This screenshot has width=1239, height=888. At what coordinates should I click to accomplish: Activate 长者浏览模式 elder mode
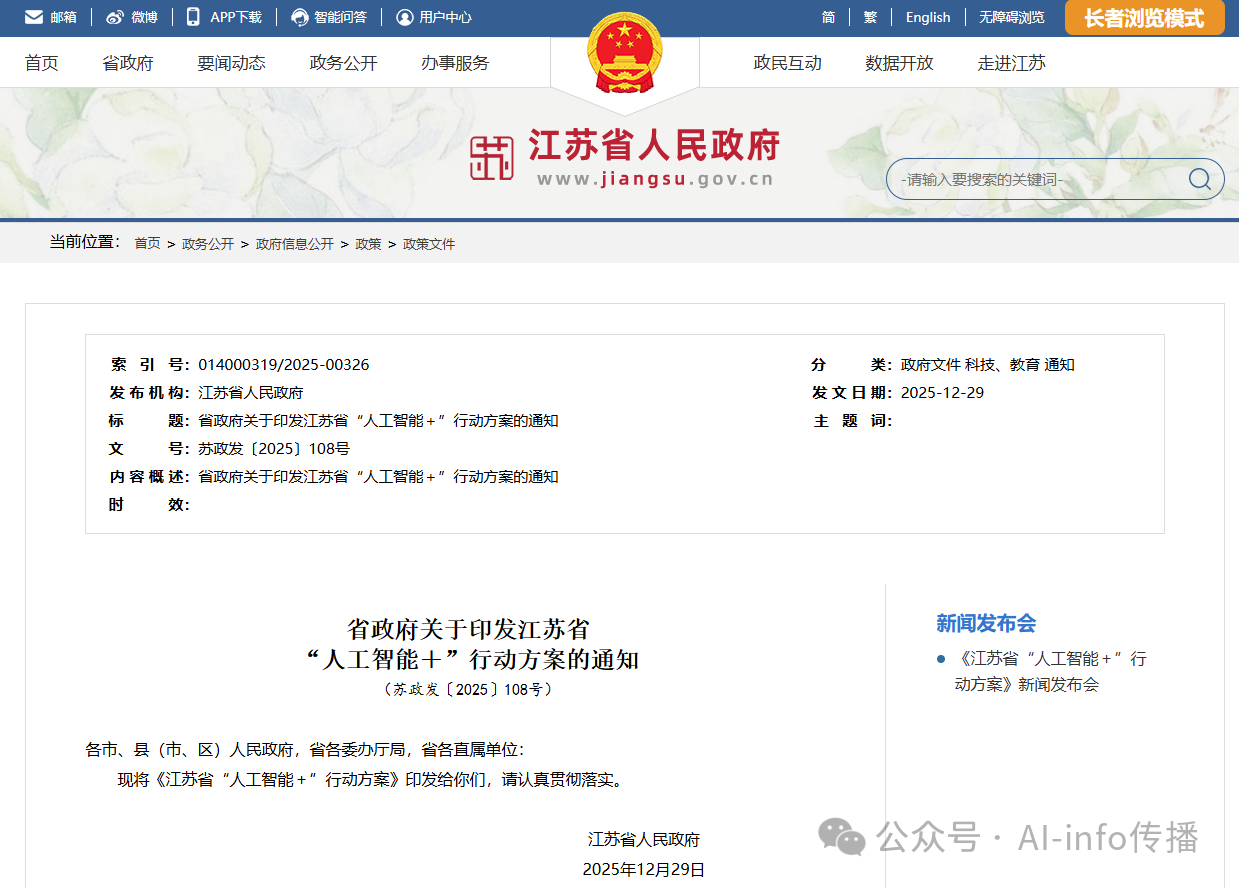(1143, 17)
